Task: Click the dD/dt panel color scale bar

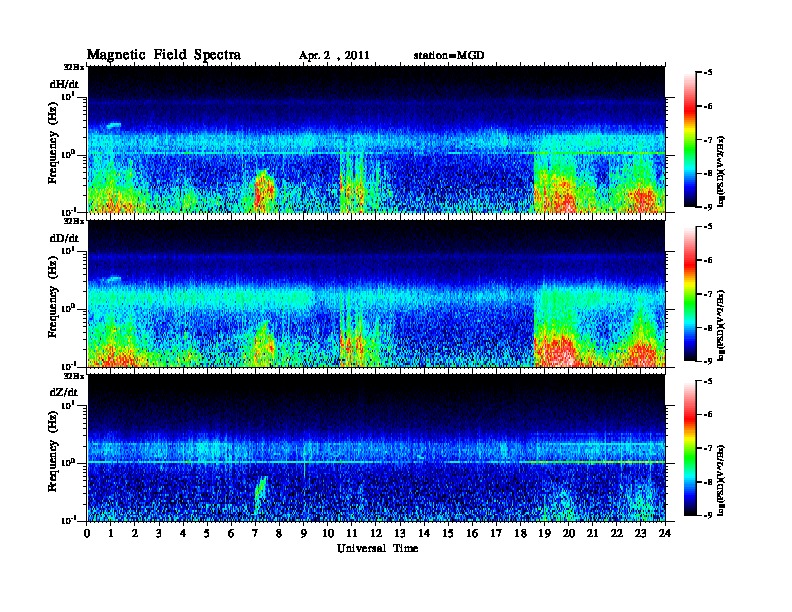Action: 690,293
